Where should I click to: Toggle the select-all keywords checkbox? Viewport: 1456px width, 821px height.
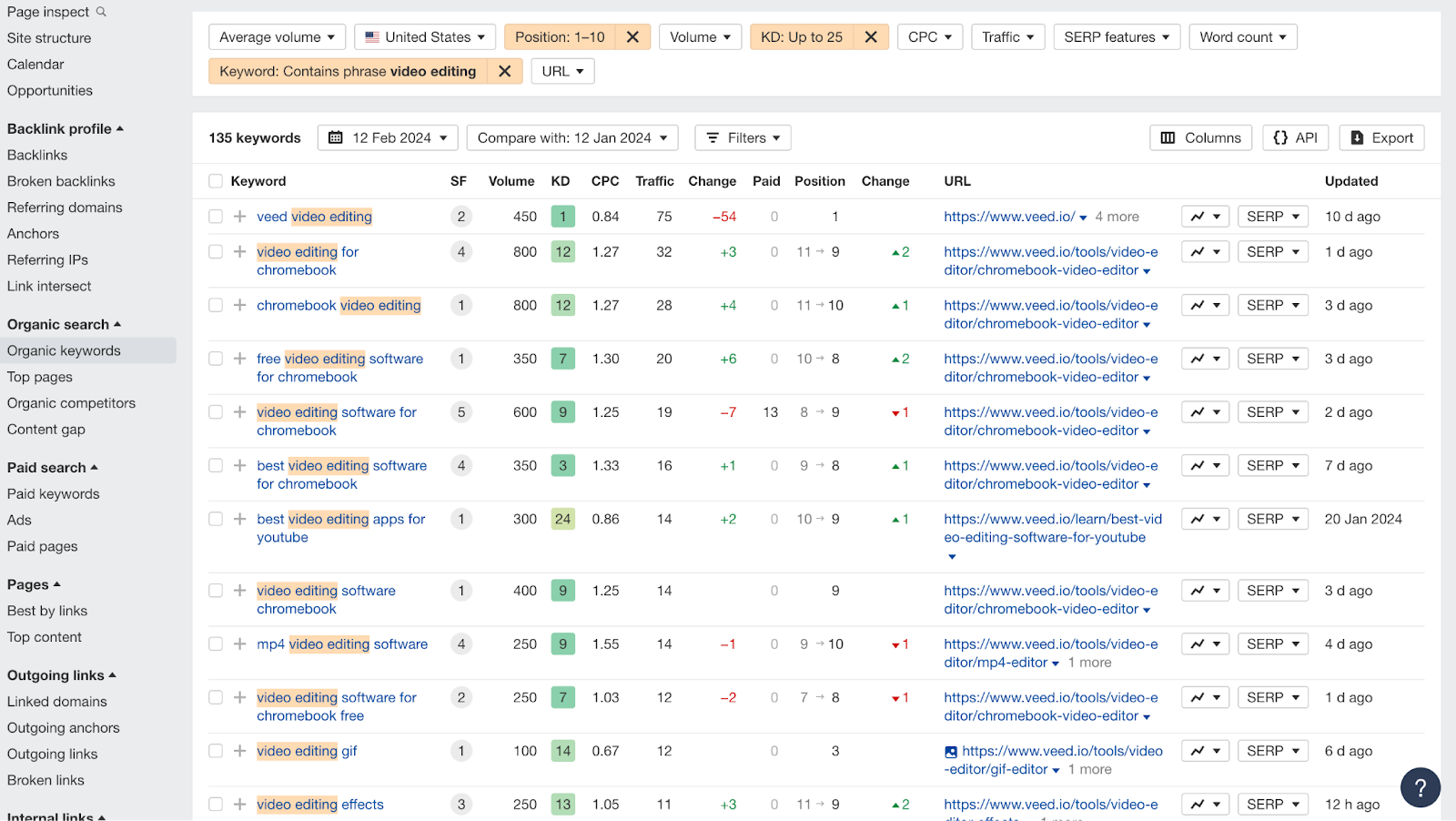(216, 181)
